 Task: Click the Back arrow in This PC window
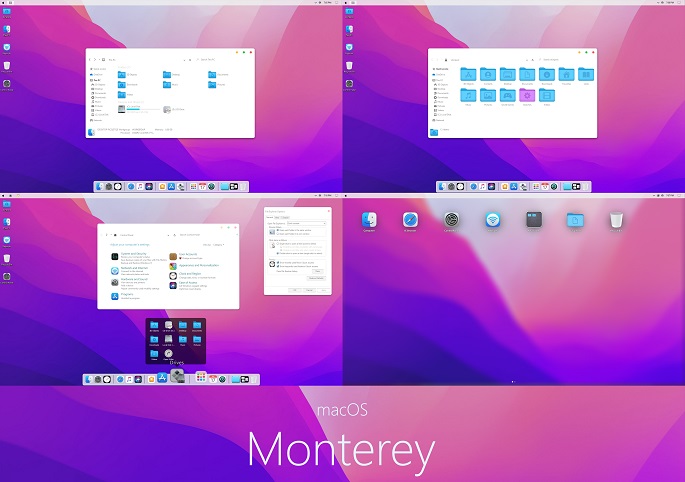click(x=90, y=59)
